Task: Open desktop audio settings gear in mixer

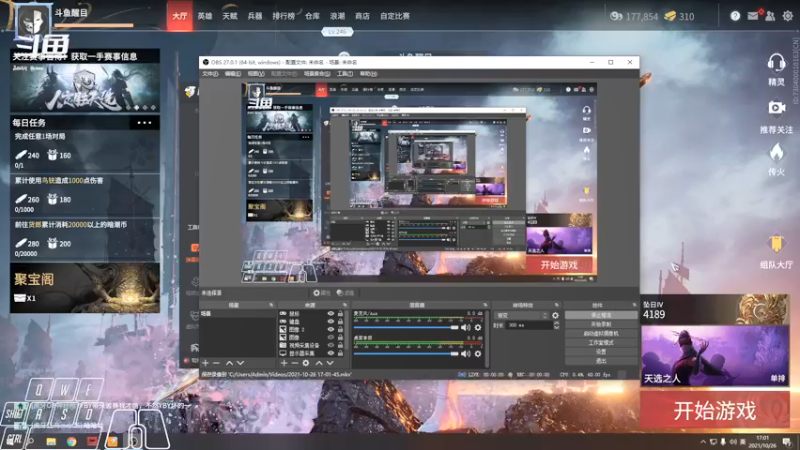Action: pyautogui.click(x=478, y=354)
